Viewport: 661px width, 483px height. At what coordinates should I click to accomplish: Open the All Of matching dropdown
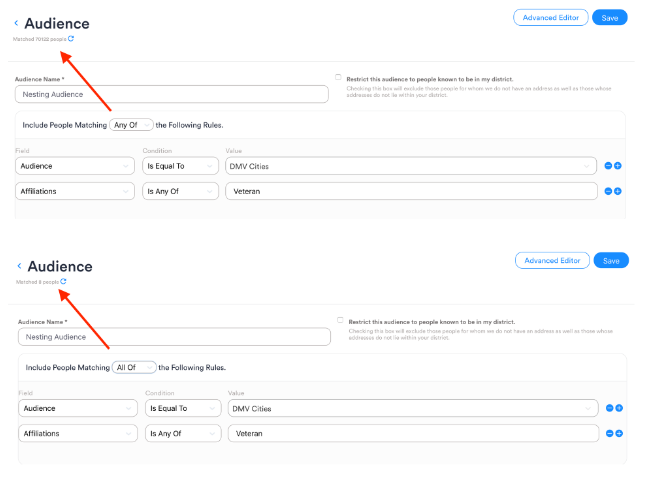[x=134, y=367]
